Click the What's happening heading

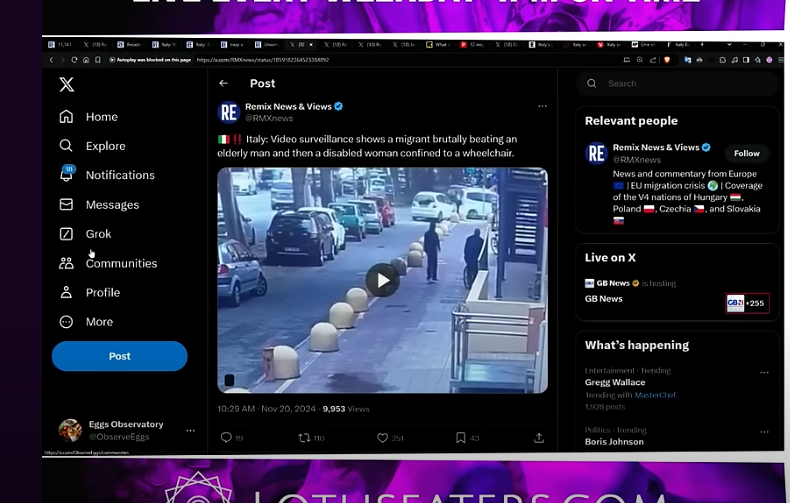point(637,345)
